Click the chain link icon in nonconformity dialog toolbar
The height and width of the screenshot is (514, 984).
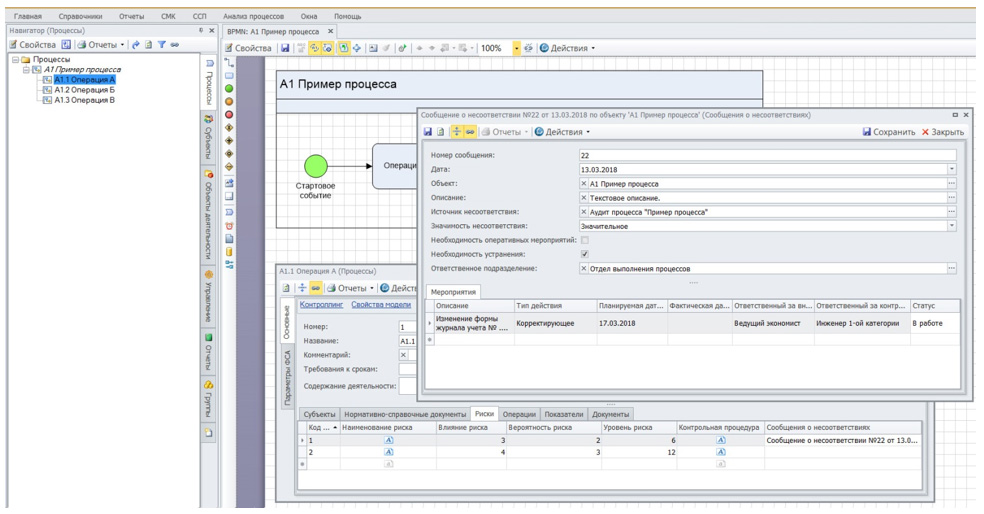[x=470, y=132]
